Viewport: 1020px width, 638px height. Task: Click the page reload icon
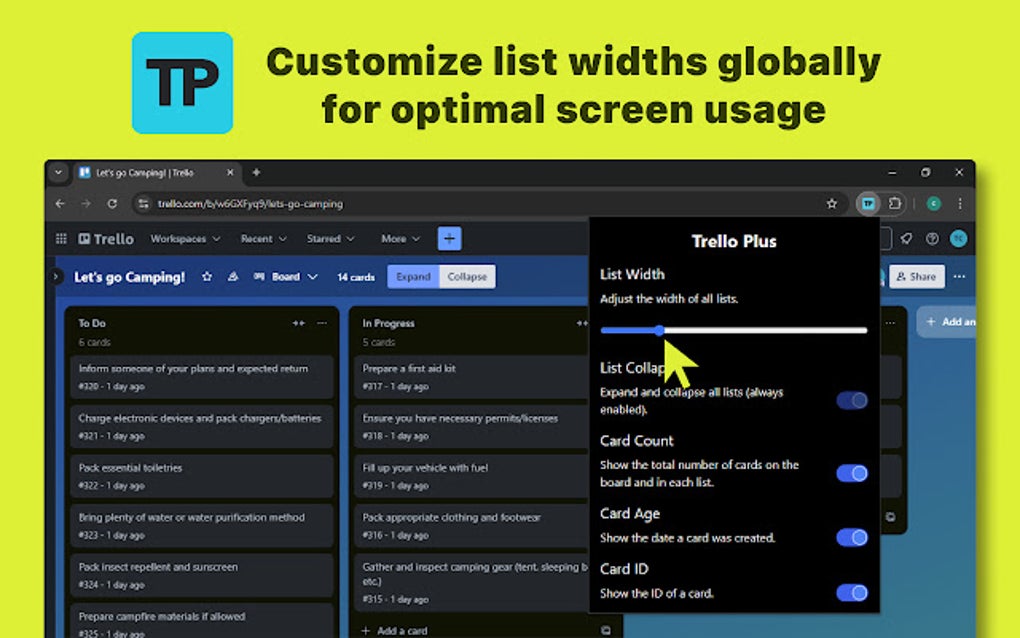click(112, 203)
